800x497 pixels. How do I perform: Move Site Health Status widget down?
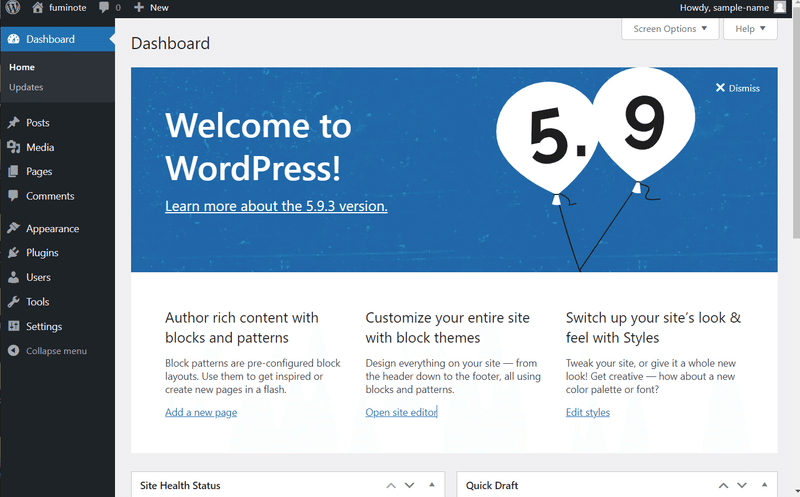click(x=409, y=485)
